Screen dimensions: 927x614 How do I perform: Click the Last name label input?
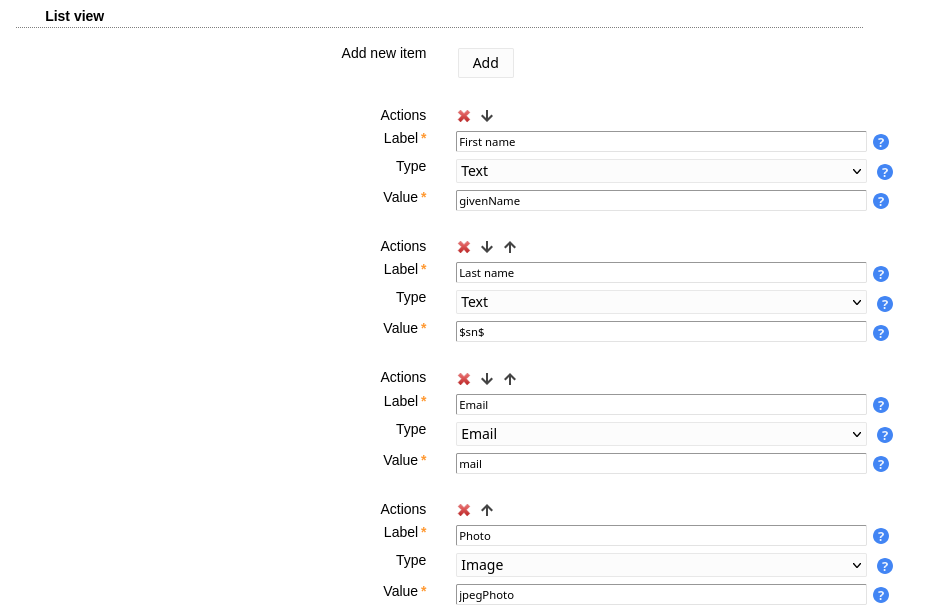661,273
